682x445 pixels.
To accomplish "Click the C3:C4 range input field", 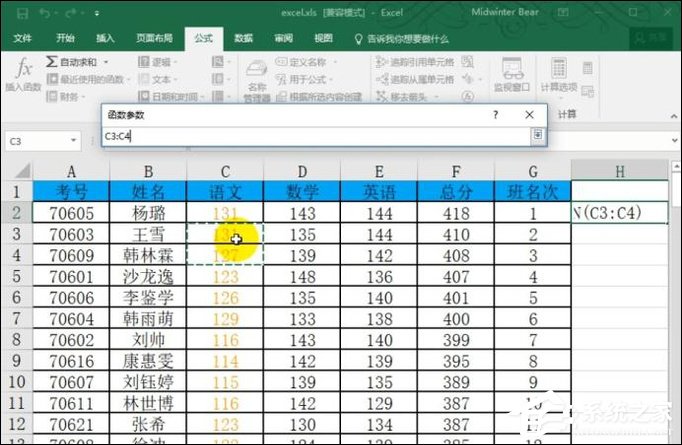I will pyautogui.click(x=316, y=136).
